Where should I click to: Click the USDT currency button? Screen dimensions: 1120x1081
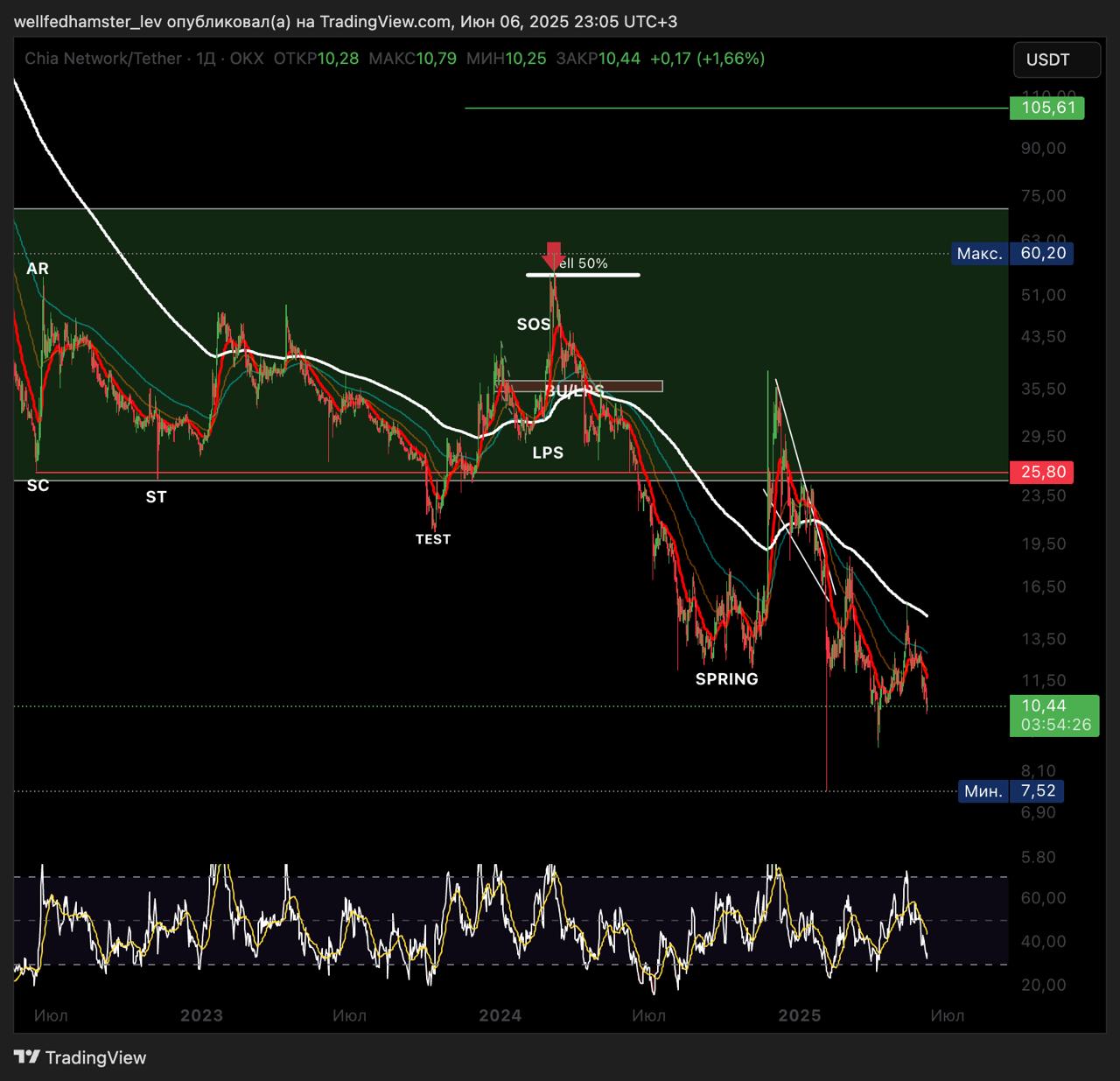[1057, 60]
